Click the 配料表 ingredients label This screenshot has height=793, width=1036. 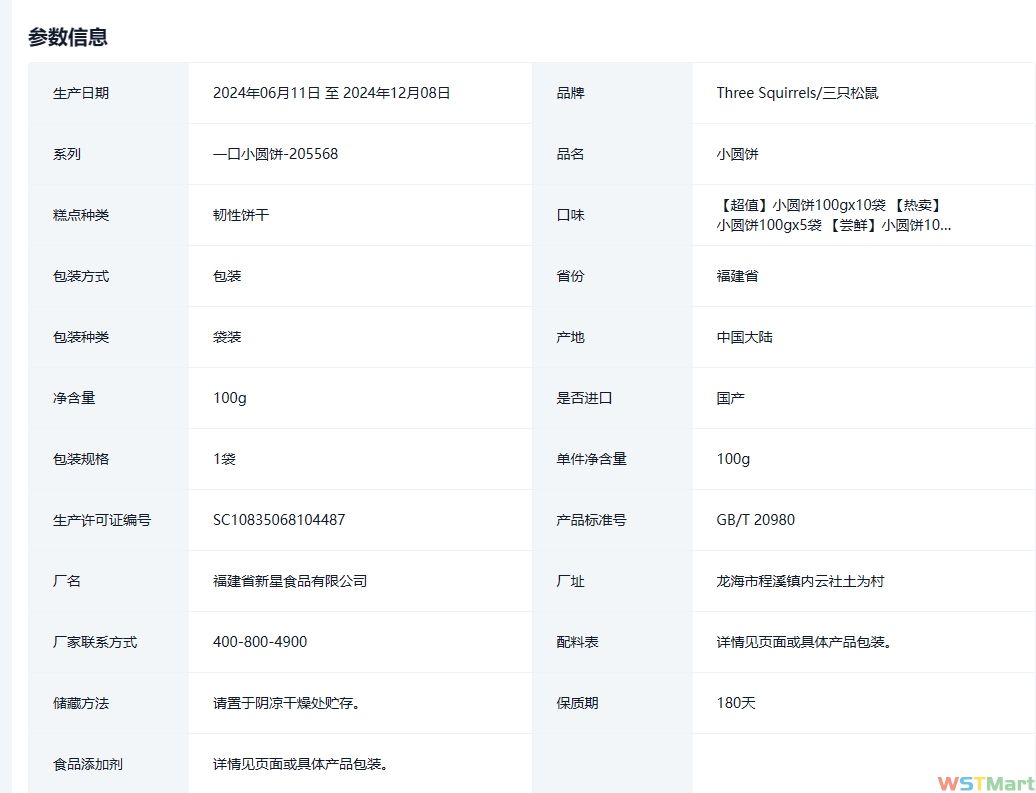(x=577, y=642)
